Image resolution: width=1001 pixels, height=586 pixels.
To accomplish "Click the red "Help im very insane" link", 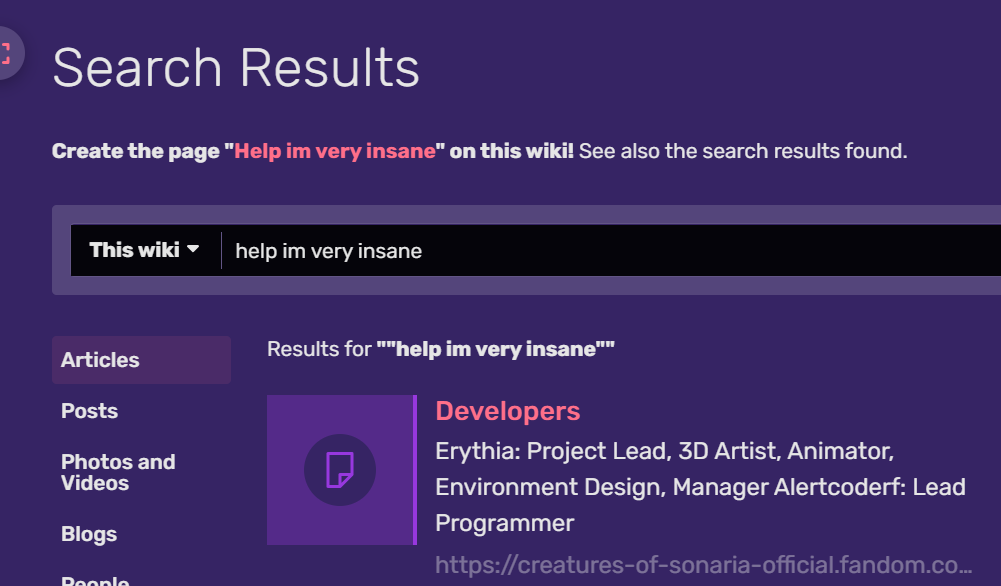I will pos(335,152).
